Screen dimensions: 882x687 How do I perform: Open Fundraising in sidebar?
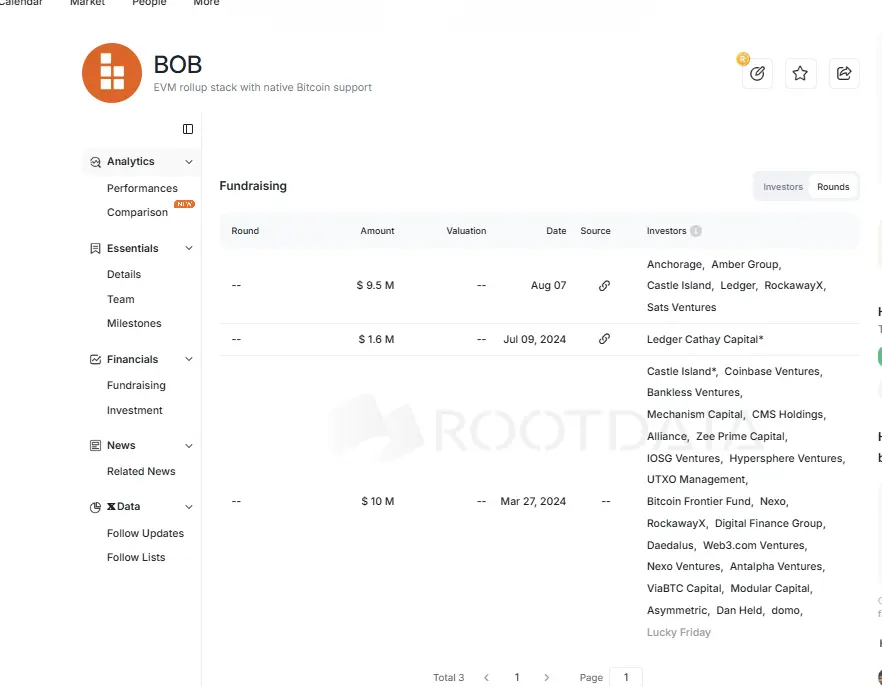pos(136,385)
